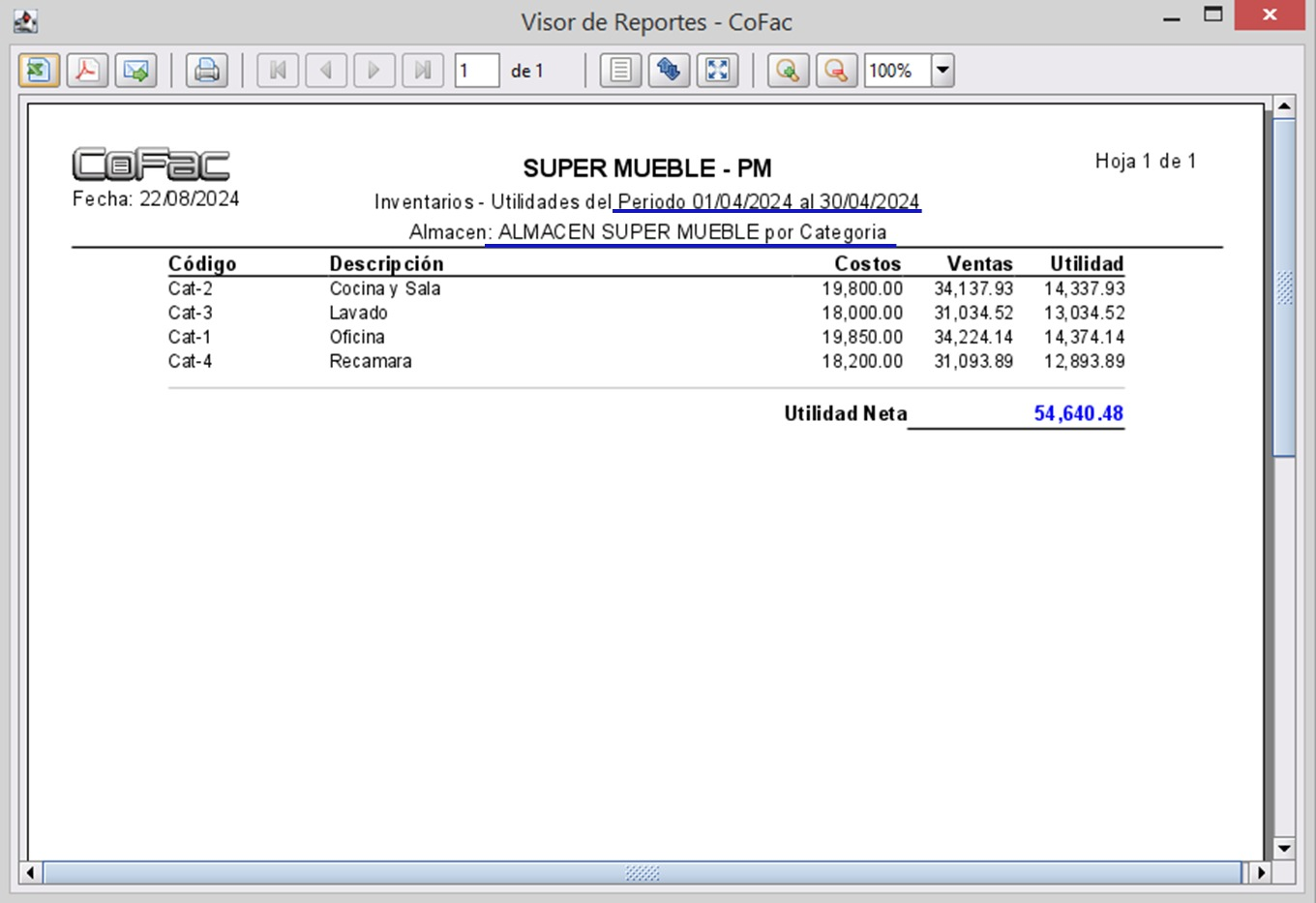Click the 'Utilidad' column header
1316x903 pixels.
pyautogui.click(x=1088, y=263)
